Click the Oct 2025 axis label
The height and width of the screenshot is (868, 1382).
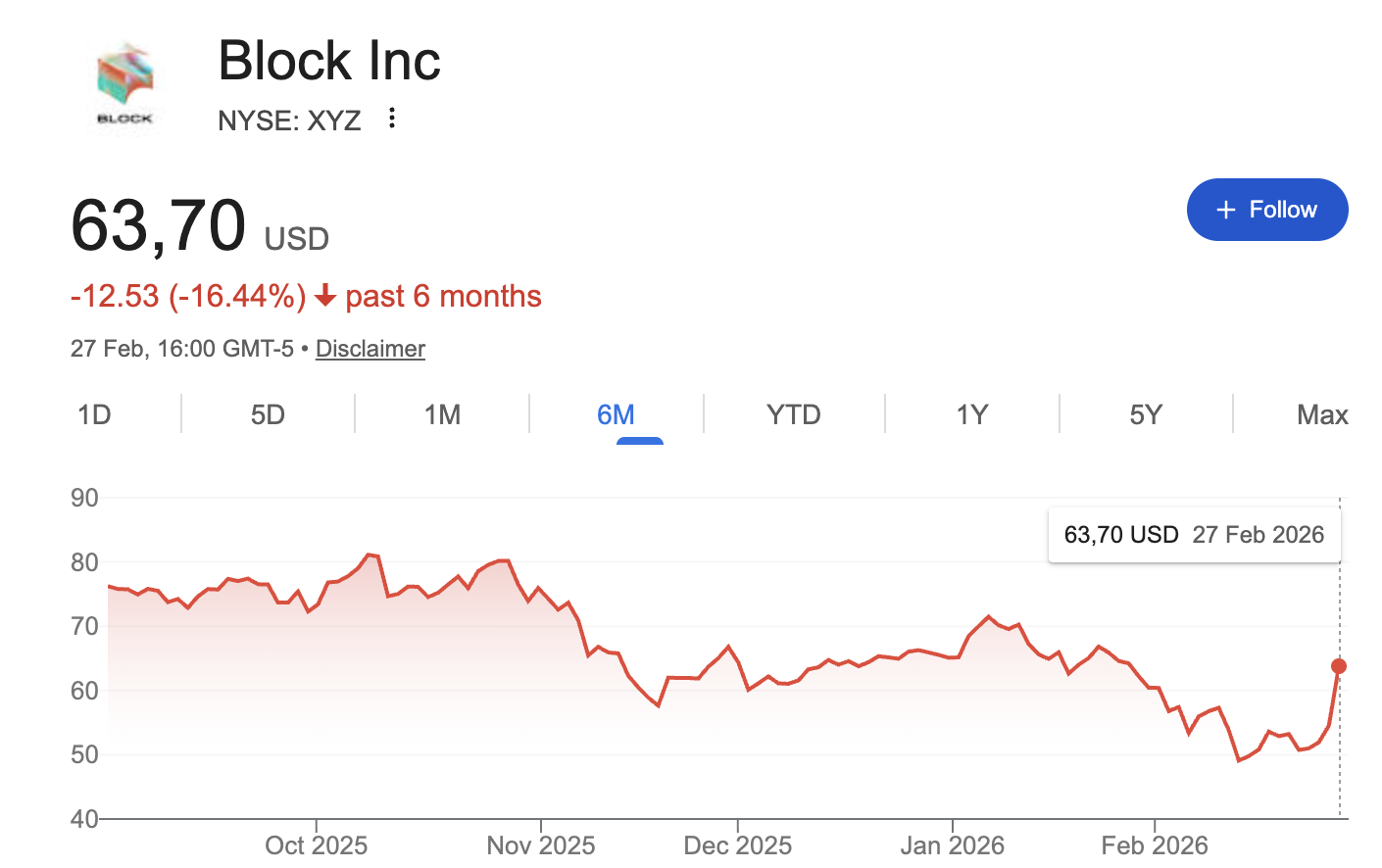tap(316, 844)
